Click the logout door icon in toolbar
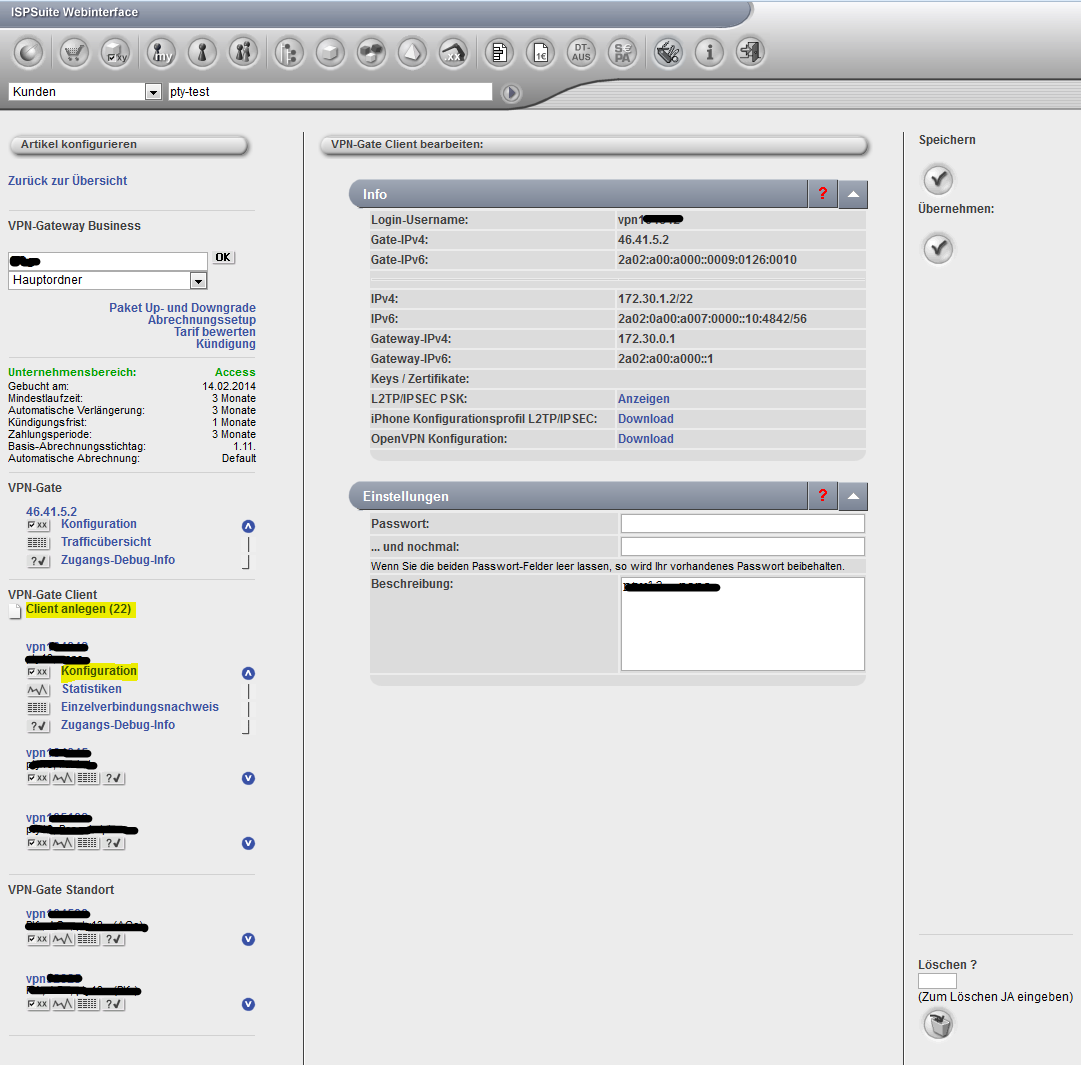Viewport: 1081px width, 1065px height. click(749, 53)
